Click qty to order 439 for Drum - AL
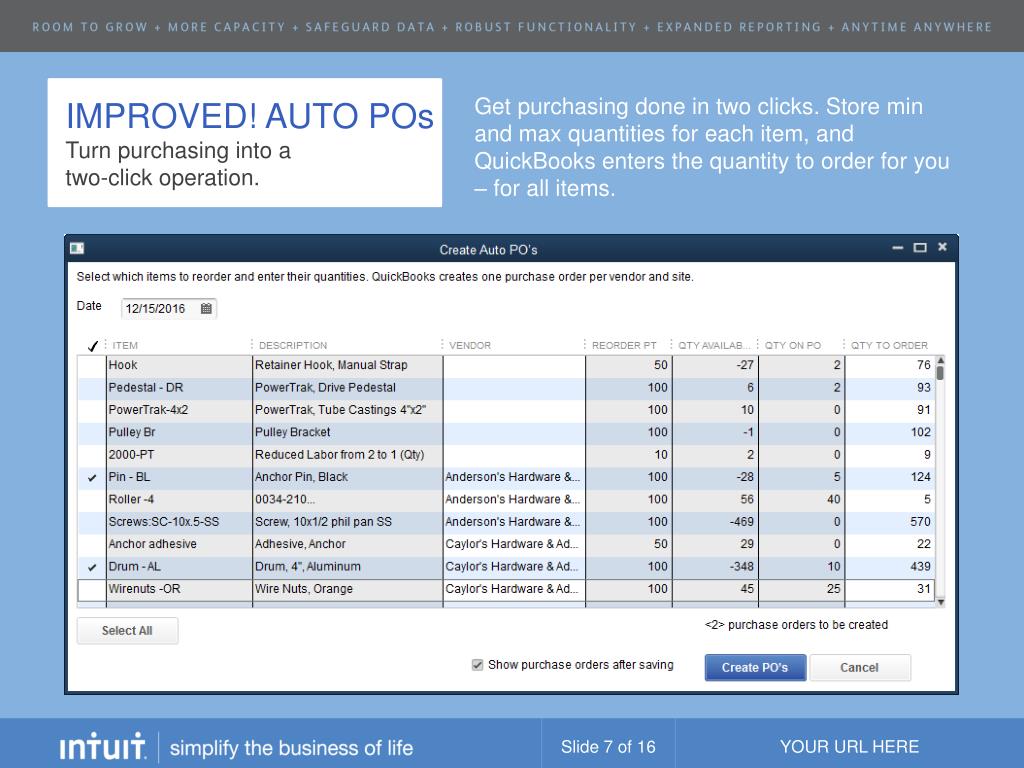The width and height of the screenshot is (1024, 768). pos(889,567)
